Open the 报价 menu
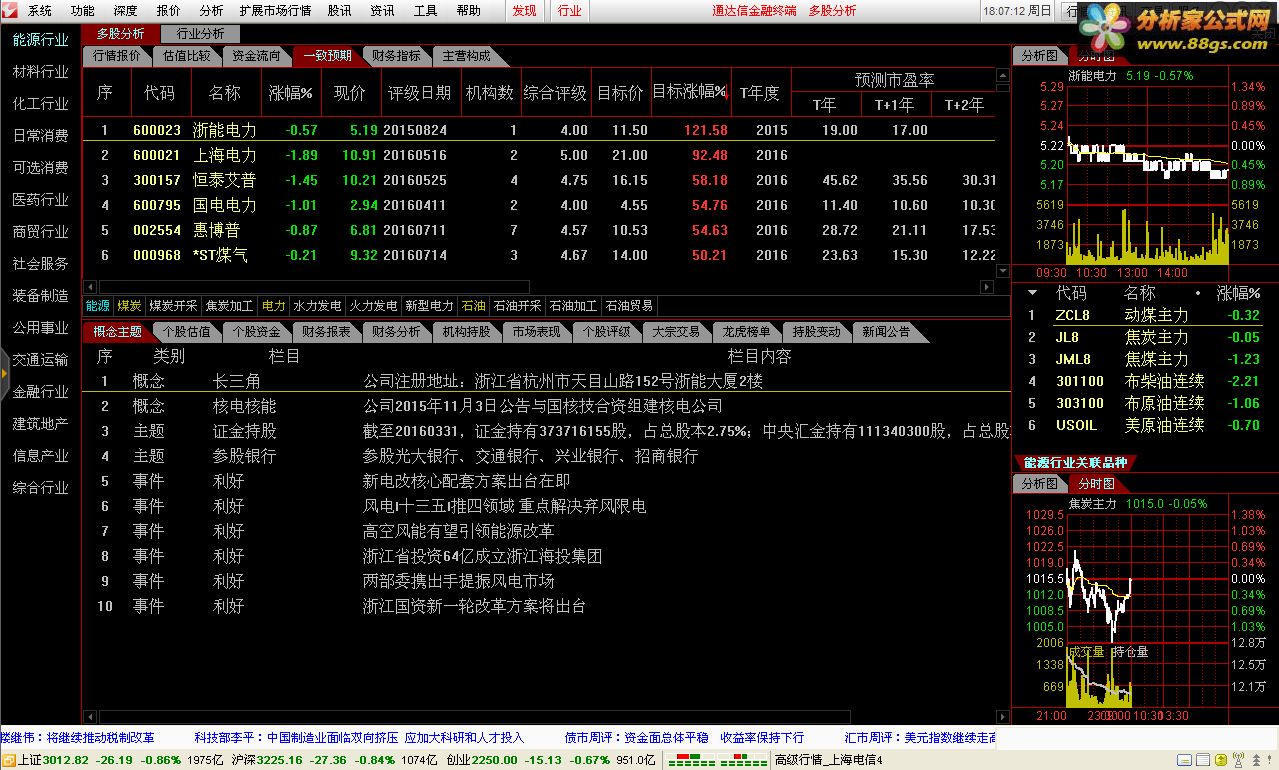This screenshot has height=770, width=1279. pos(169,11)
